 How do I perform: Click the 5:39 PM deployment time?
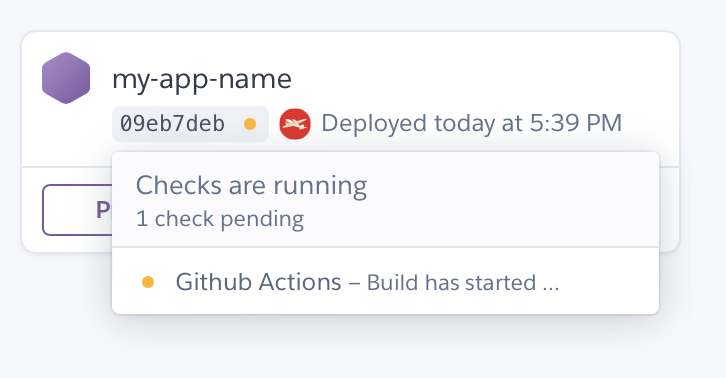pos(576,124)
